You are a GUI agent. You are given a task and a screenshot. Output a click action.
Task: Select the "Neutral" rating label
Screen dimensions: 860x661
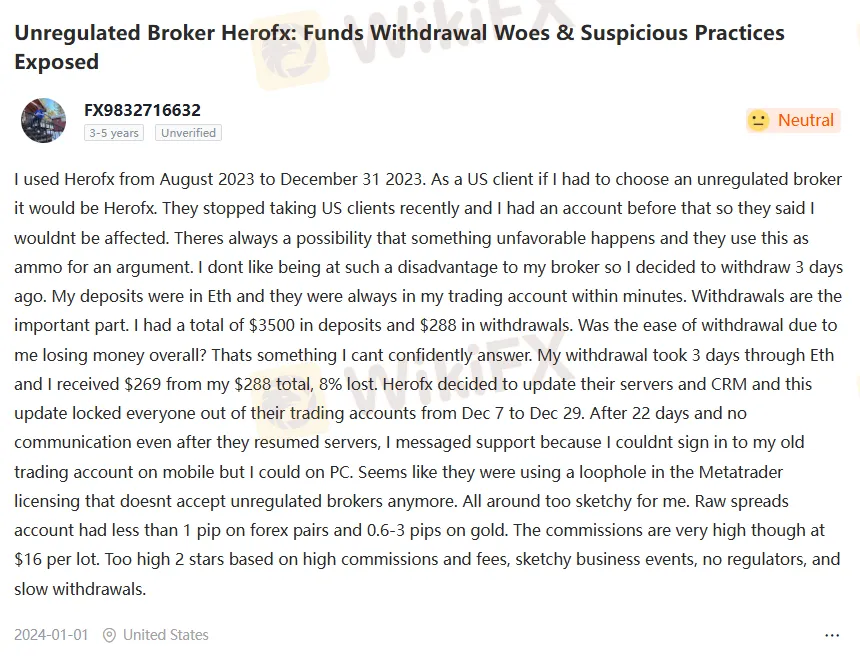[805, 120]
